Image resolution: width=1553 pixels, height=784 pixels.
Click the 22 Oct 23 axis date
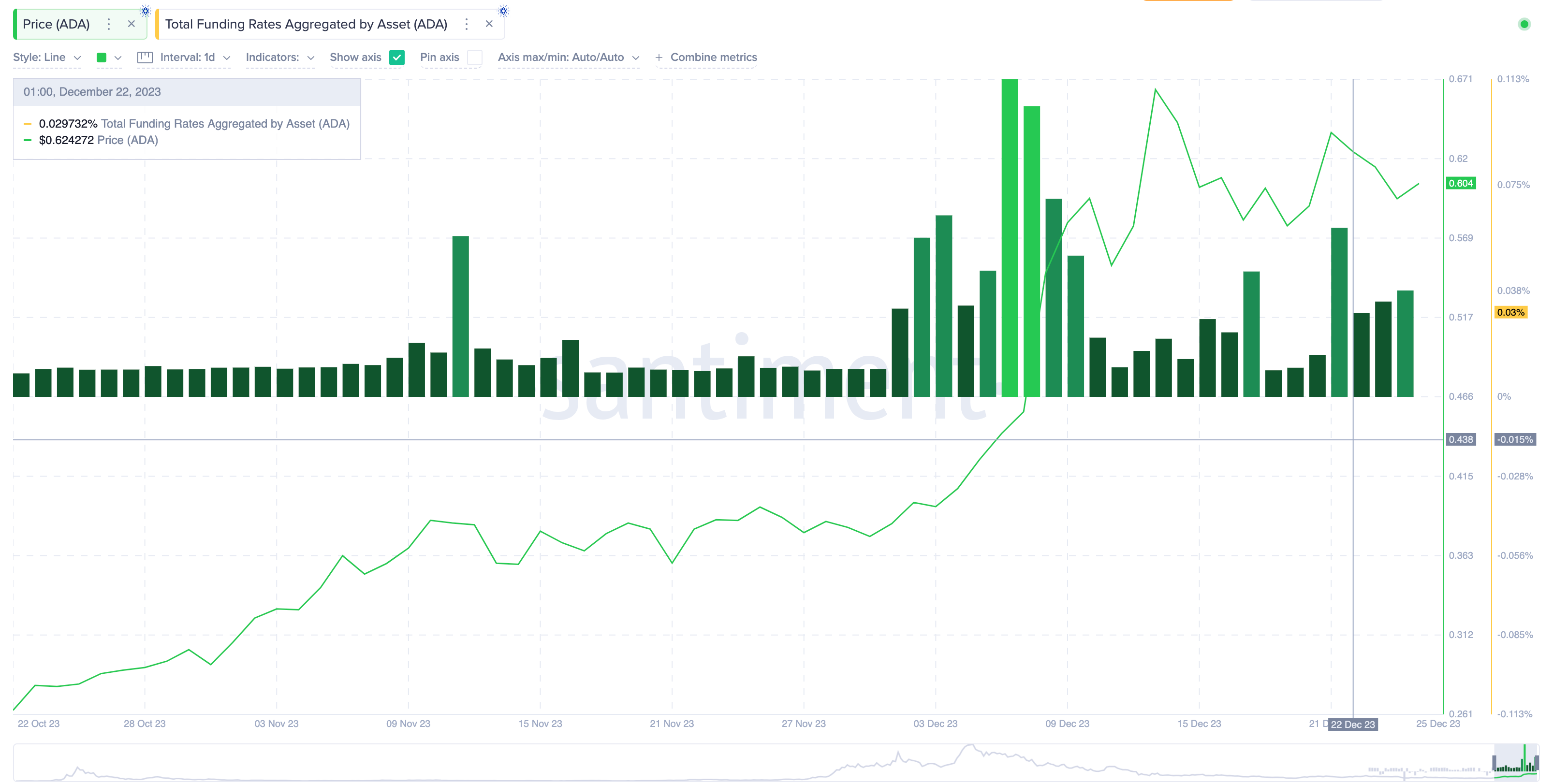(x=39, y=724)
